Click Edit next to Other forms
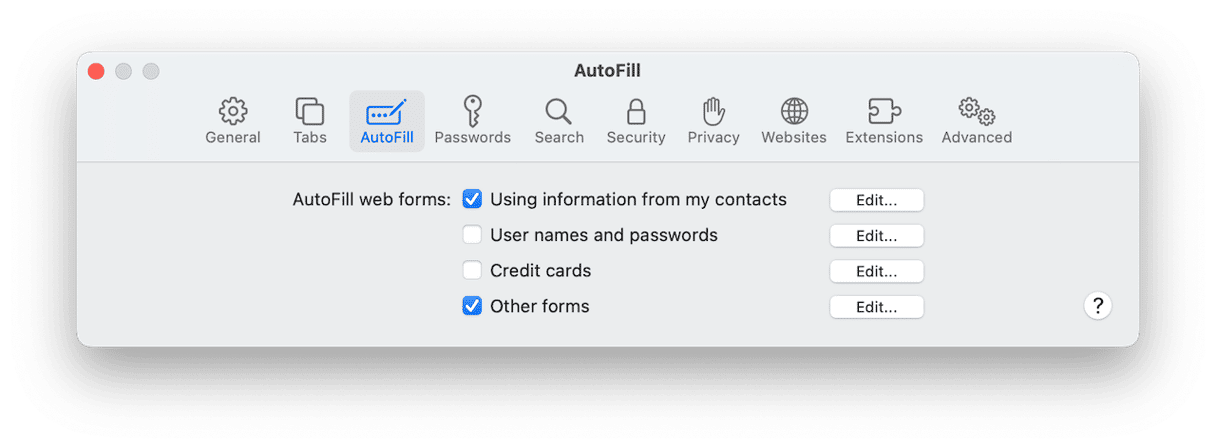The image size is (1216, 448). pyautogui.click(x=876, y=307)
